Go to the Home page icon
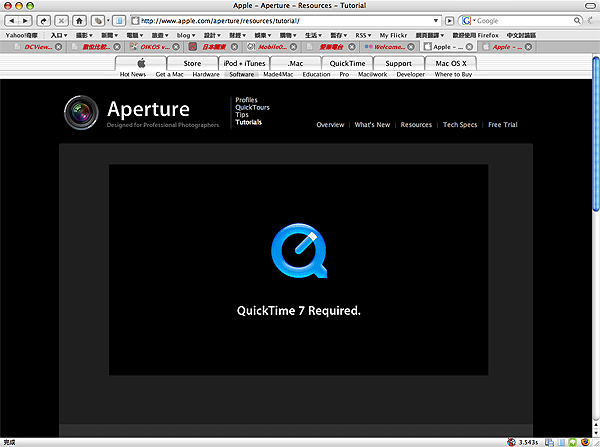The height and width of the screenshot is (447, 600). [79, 21]
